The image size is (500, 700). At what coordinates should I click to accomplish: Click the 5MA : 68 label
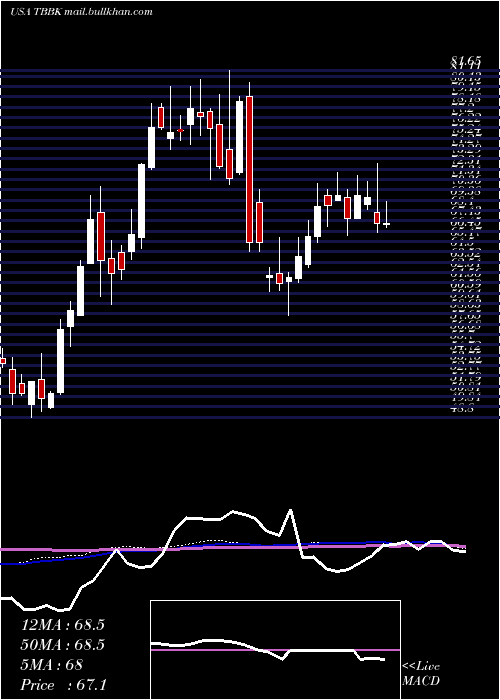[x=52, y=665]
